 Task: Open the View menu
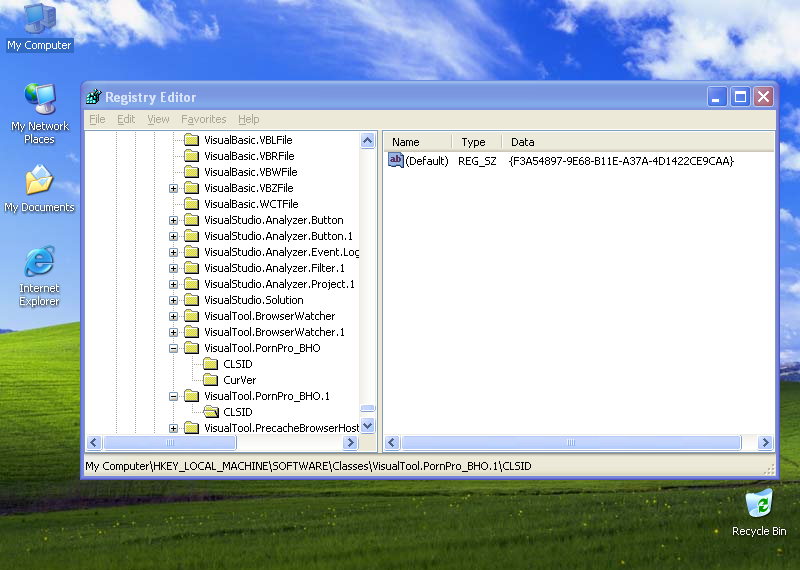(x=158, y=119)
